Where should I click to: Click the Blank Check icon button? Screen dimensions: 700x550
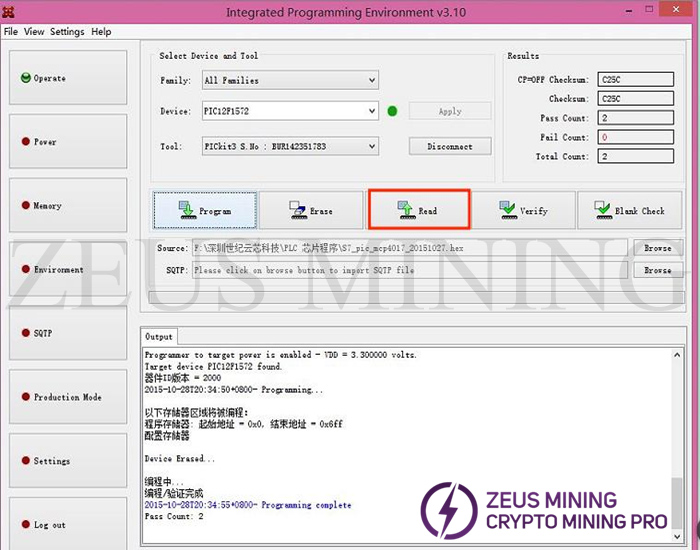629,211
